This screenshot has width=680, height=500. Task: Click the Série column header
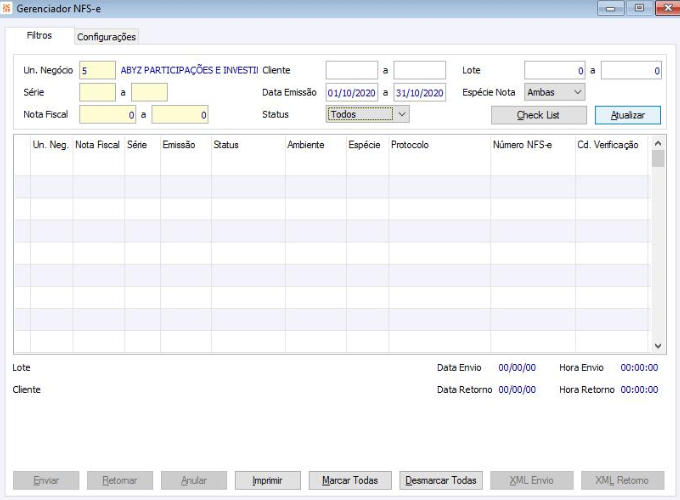(x=142, y=145)
